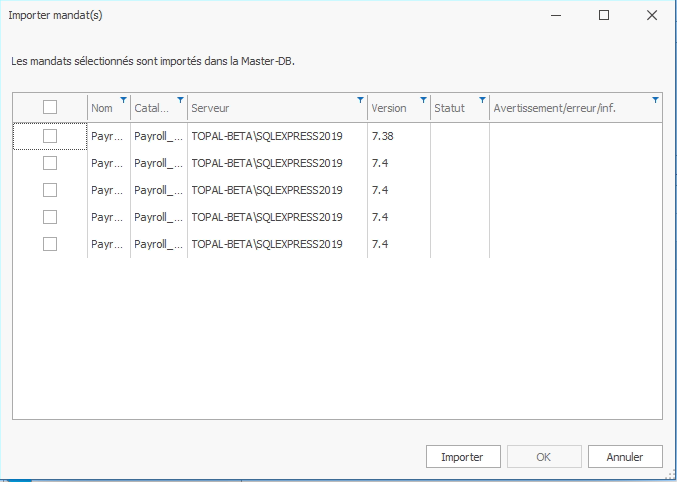Open the Version column filter icon
The height and width of the screenshot is (482, 677).
[x=423, y=100]
